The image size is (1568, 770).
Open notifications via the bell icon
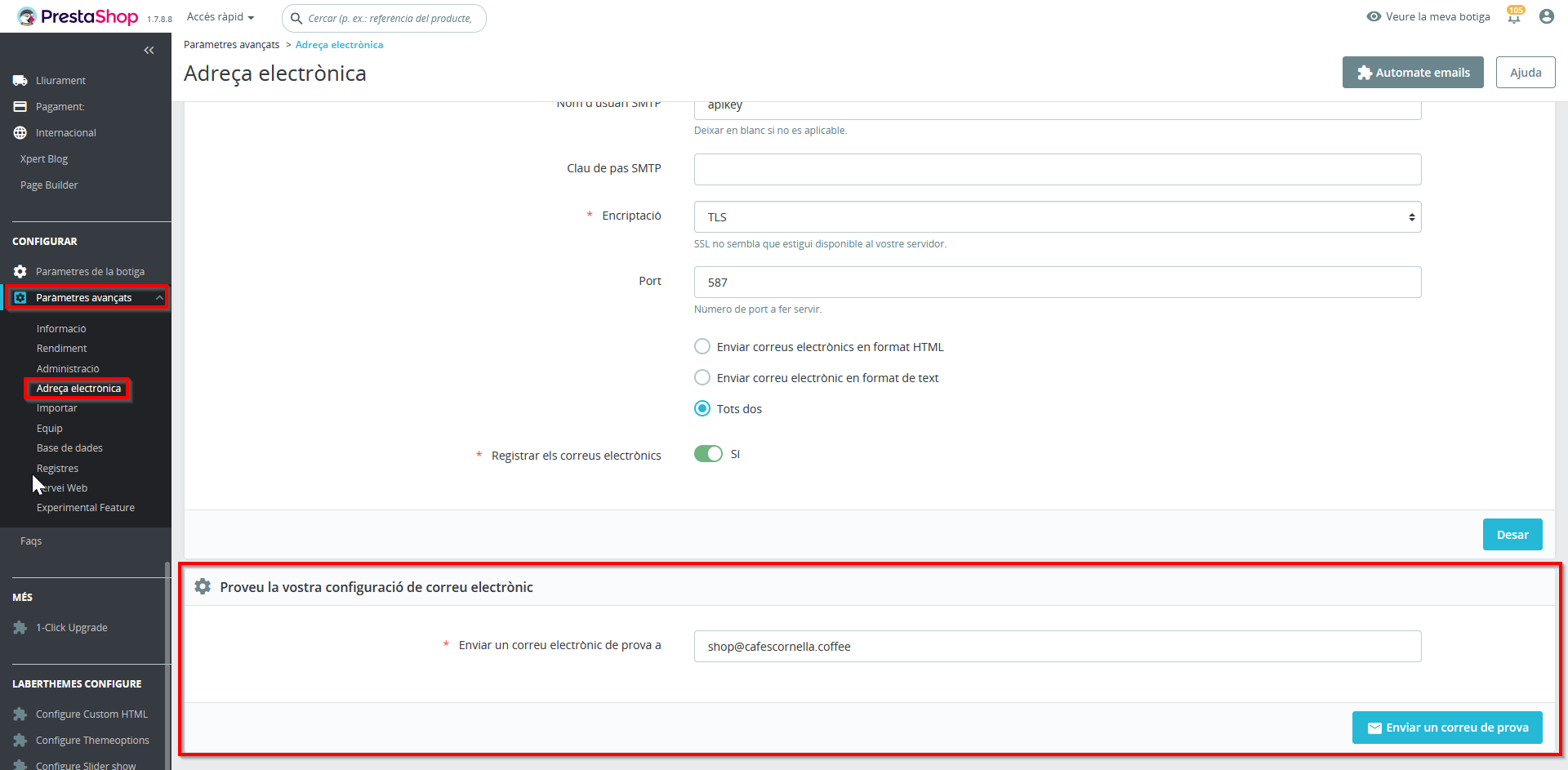(1514, 16)
